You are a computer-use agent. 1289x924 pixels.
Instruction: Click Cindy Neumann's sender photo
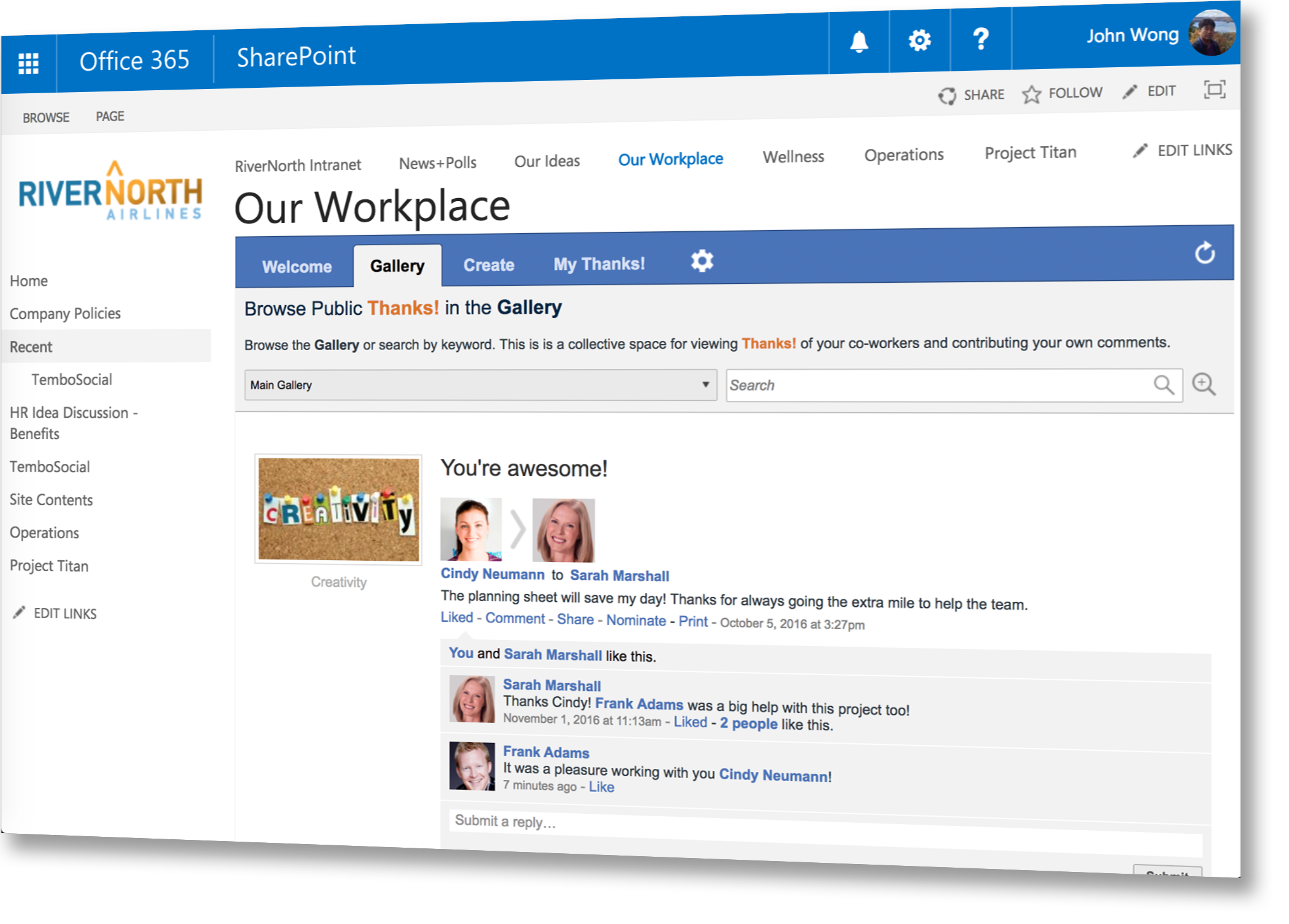pyautogui.click(x=471, y=529)
